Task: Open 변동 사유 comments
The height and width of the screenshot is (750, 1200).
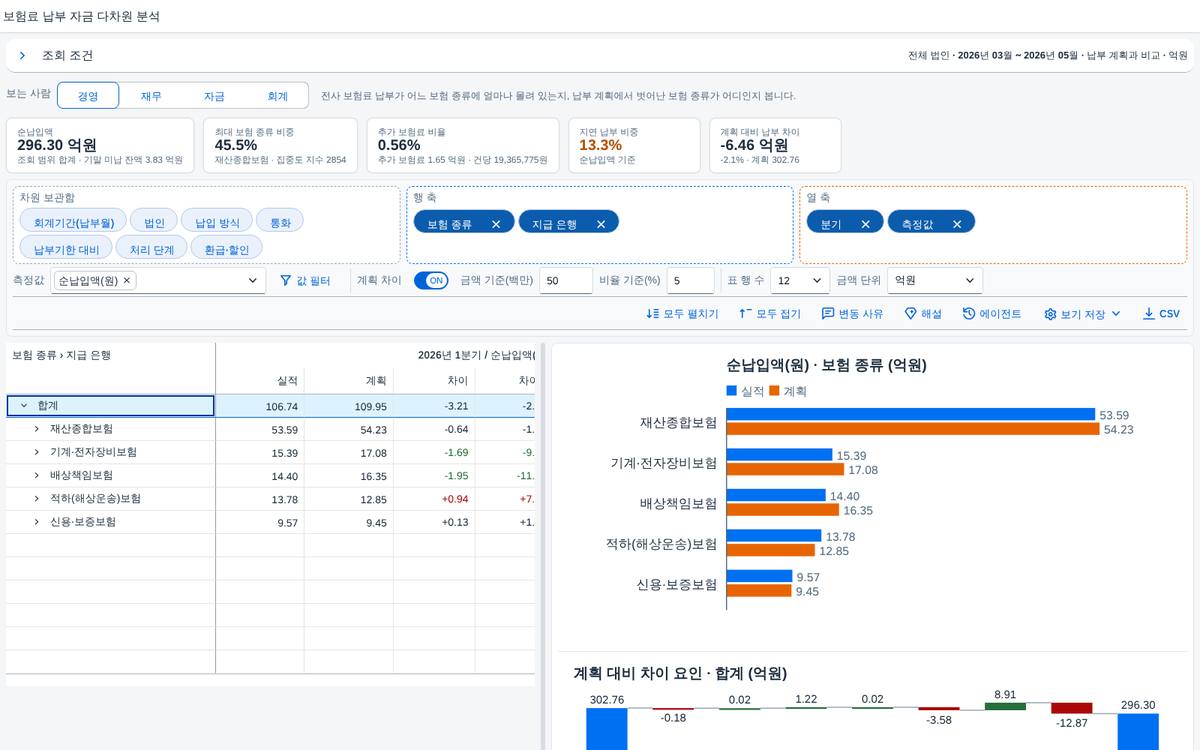Action: 852,314
